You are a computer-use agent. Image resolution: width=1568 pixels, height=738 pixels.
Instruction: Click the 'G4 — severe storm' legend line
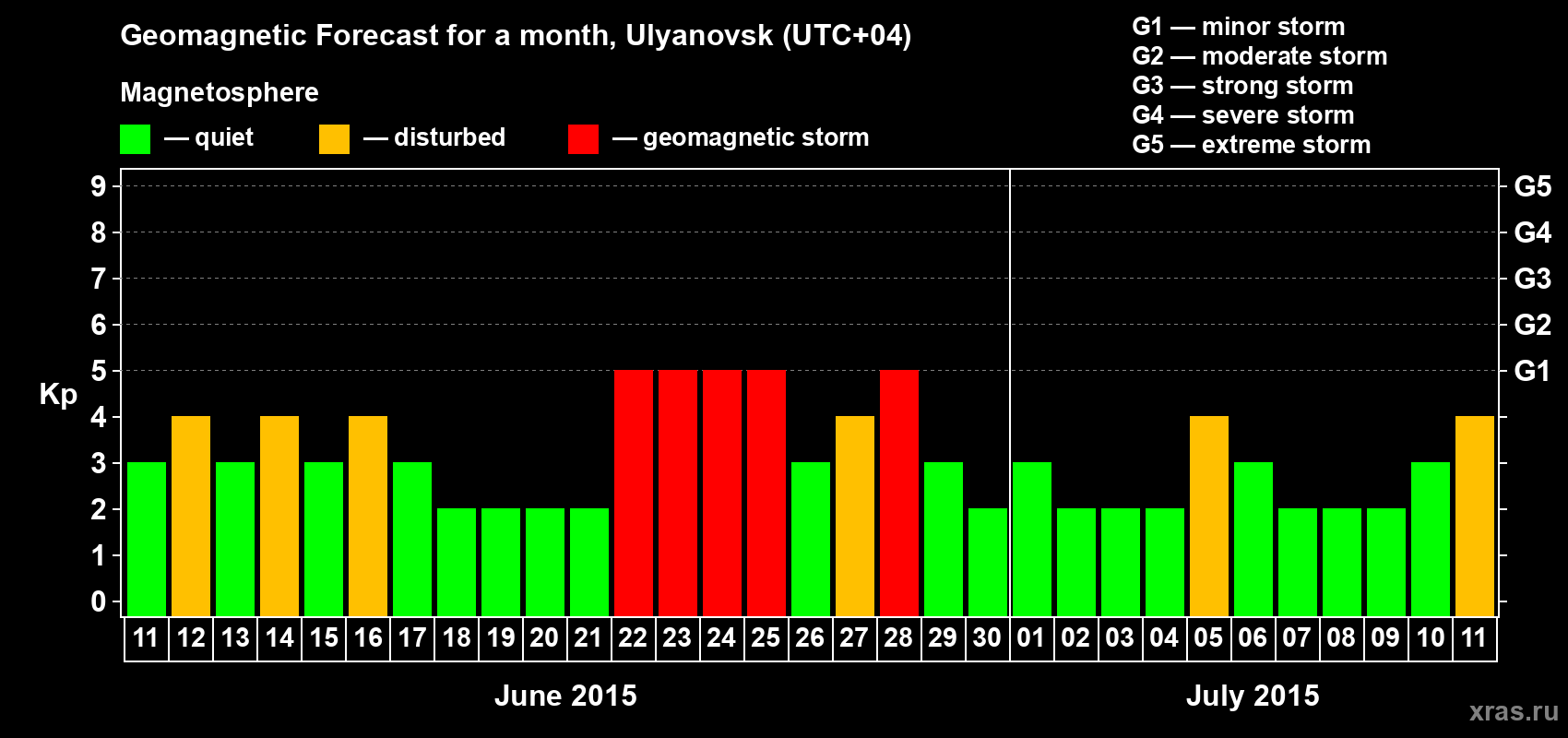click(x=1243, y=115)
